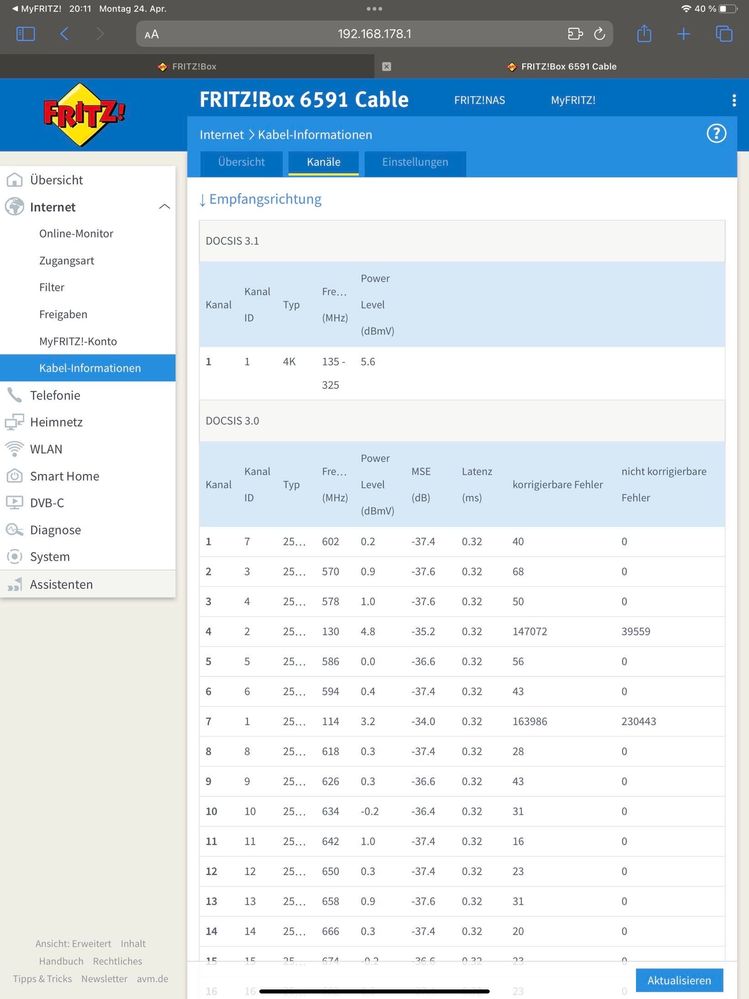Click the Internet globe icon
Screen dimensions: 749x999
[14, 207]
